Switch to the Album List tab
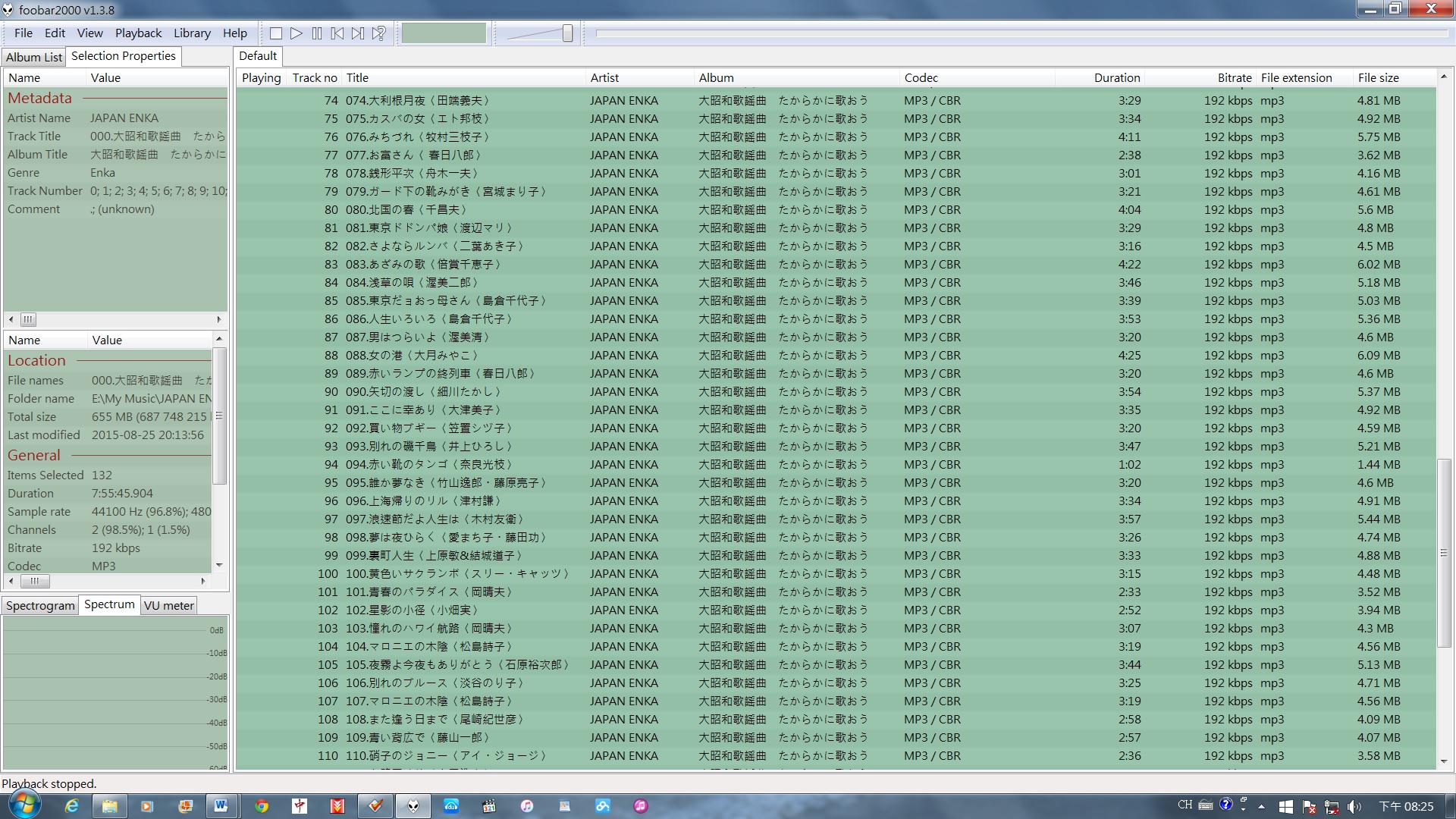 34,56
